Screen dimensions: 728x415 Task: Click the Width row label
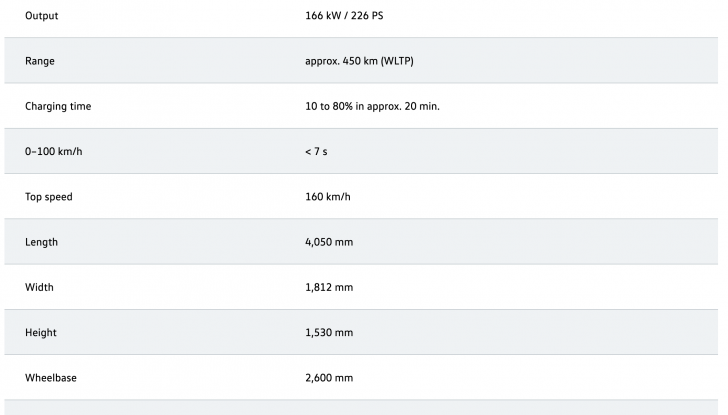(39, 287)
